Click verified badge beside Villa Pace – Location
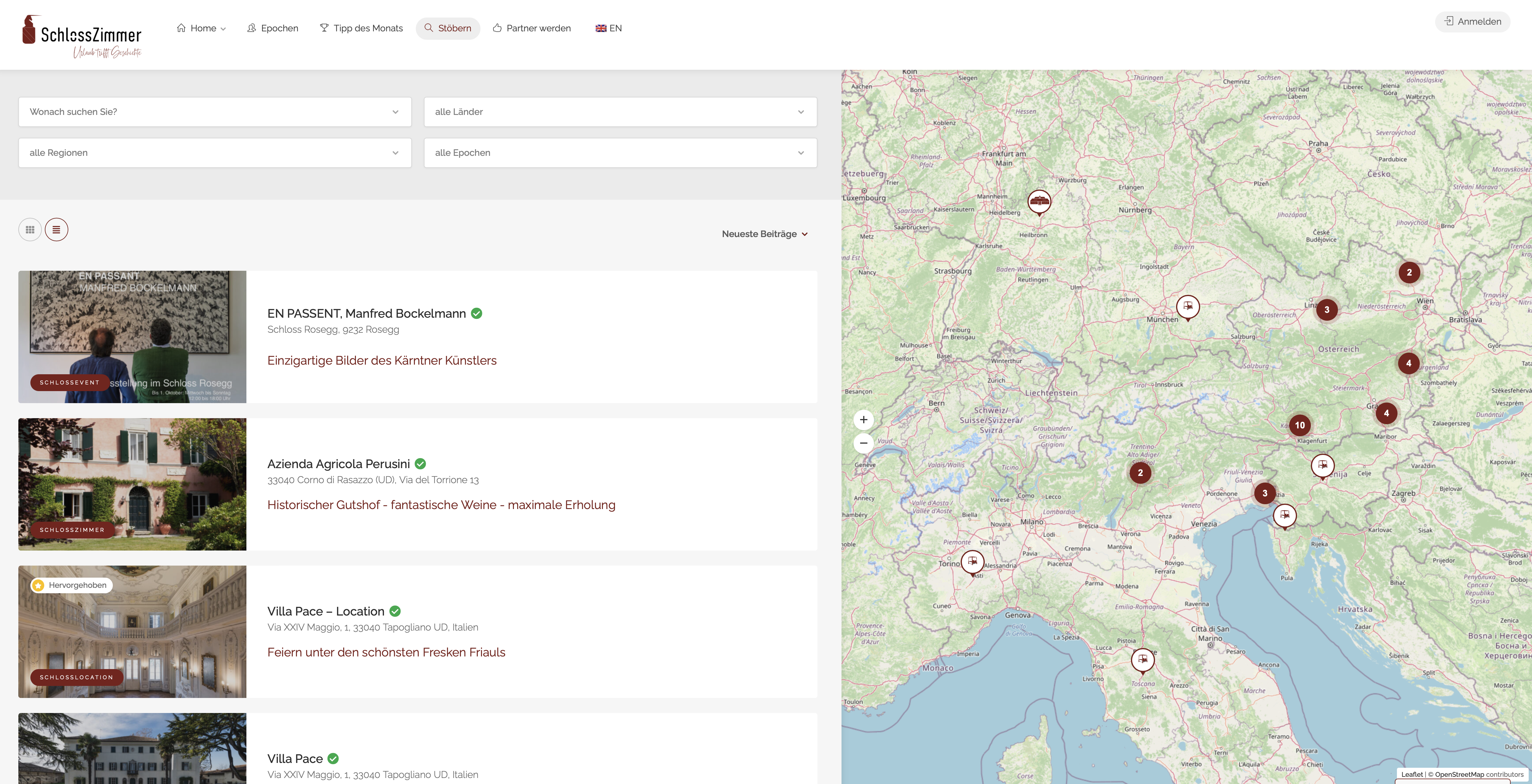Viewport: 1532px width, 784px height. coord(395,612)
